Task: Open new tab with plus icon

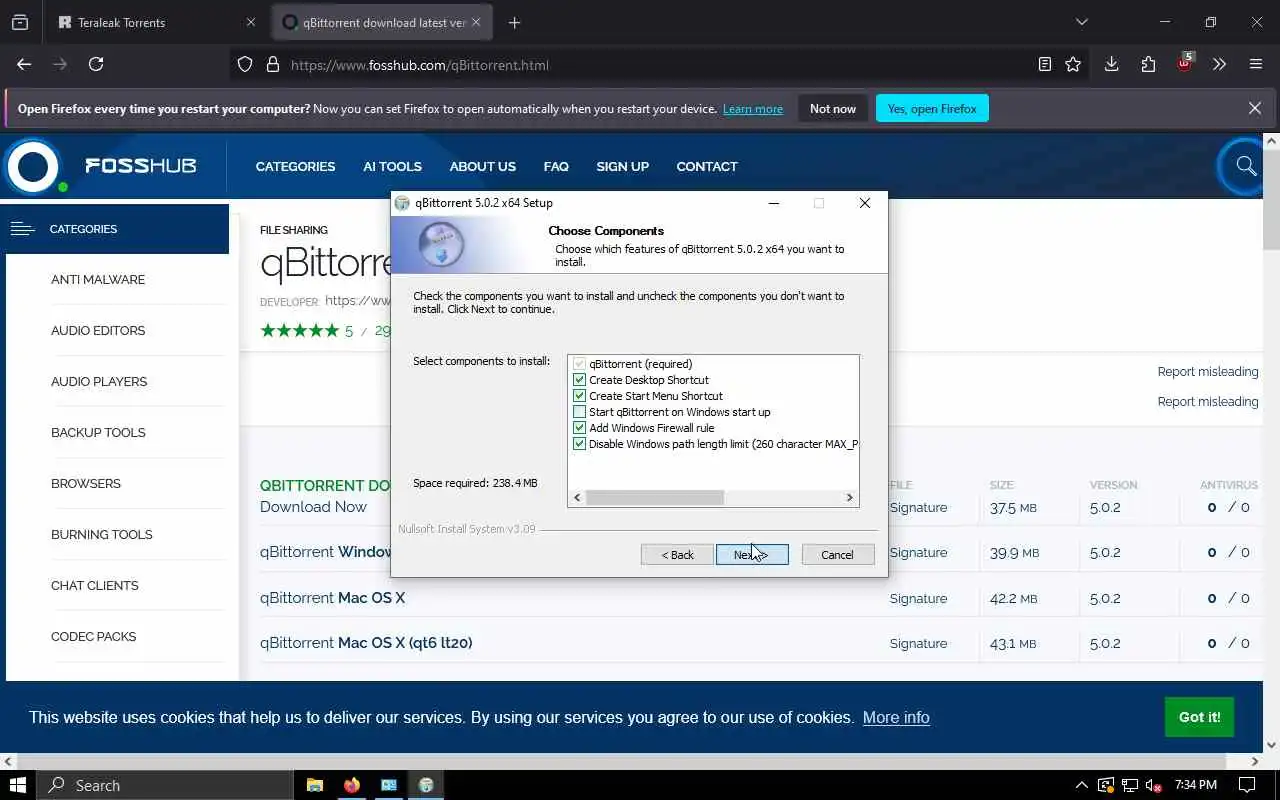Action: [514, 22]
